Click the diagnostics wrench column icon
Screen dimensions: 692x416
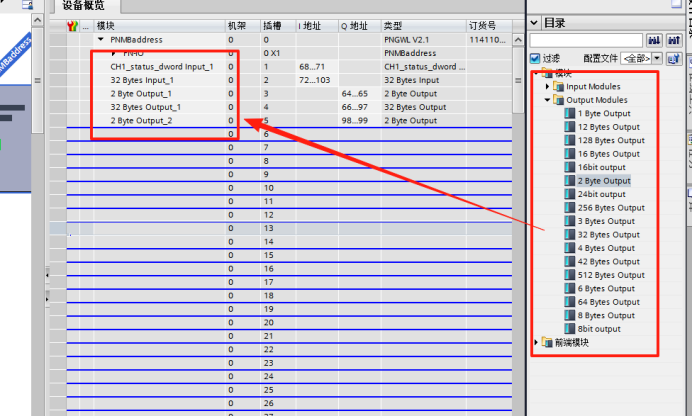[x=72, y=26]
